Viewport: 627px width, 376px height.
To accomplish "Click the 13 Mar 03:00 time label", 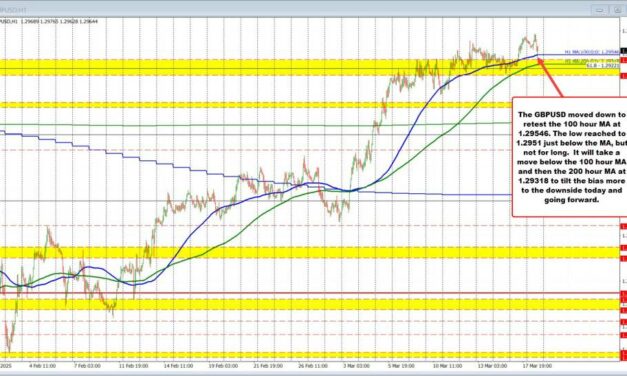I will (493, 366).
